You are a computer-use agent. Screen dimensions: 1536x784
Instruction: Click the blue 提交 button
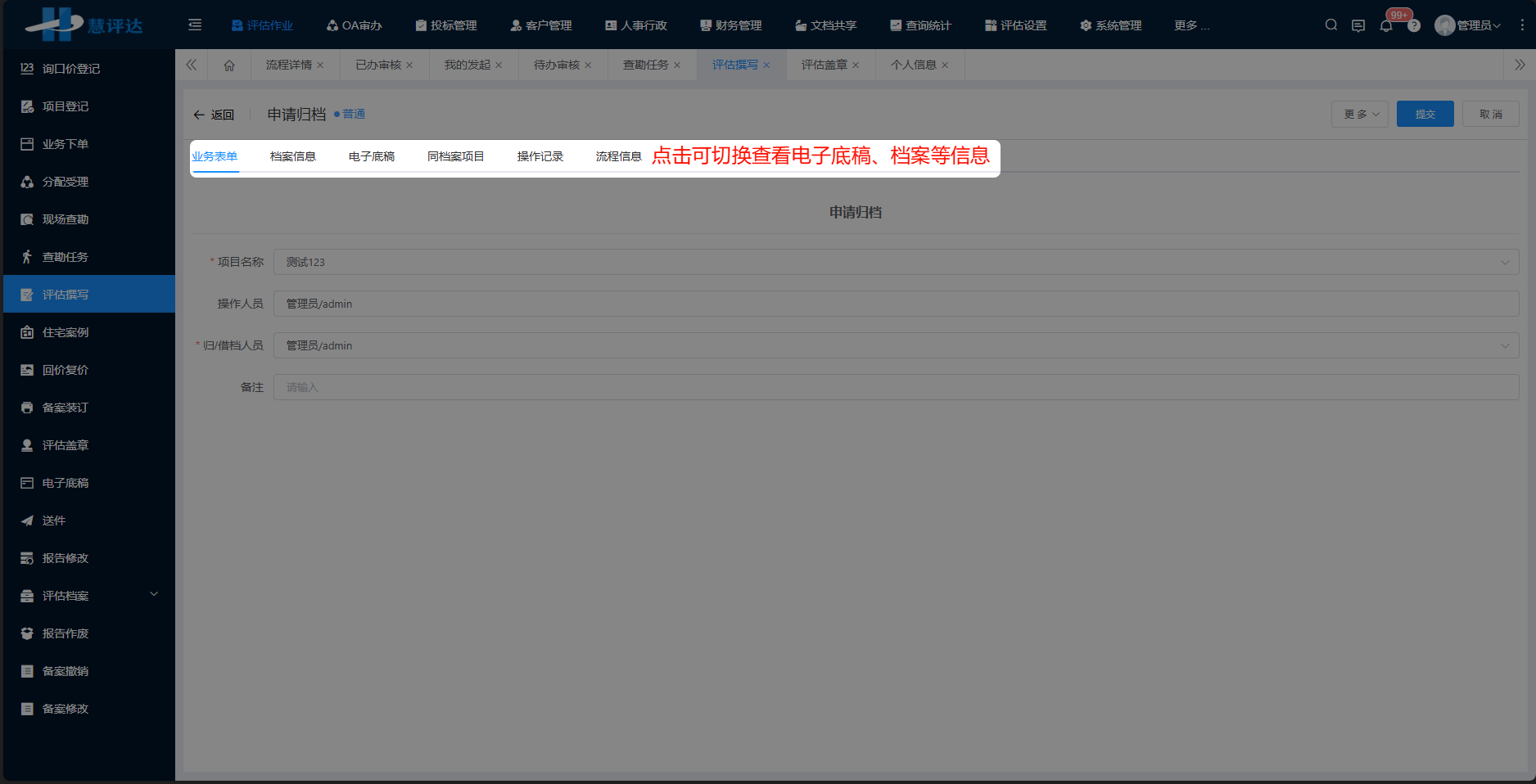(1425, 114)
